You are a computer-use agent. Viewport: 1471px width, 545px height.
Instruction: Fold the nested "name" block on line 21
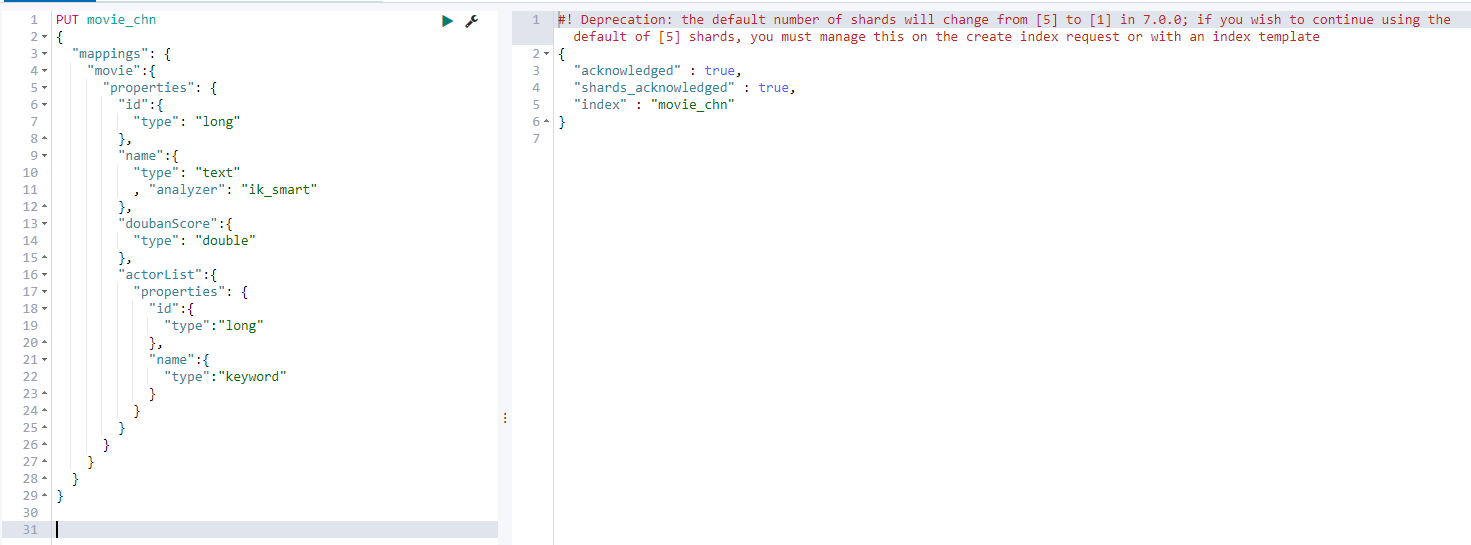[x=46, y=360]
